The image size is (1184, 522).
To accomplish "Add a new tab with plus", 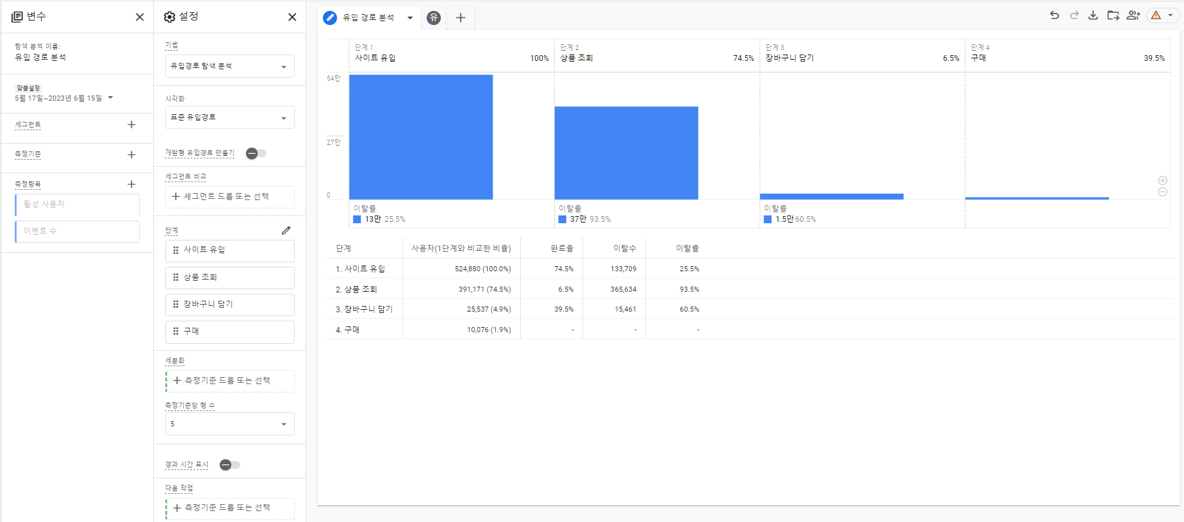I will tap(461, 17).
